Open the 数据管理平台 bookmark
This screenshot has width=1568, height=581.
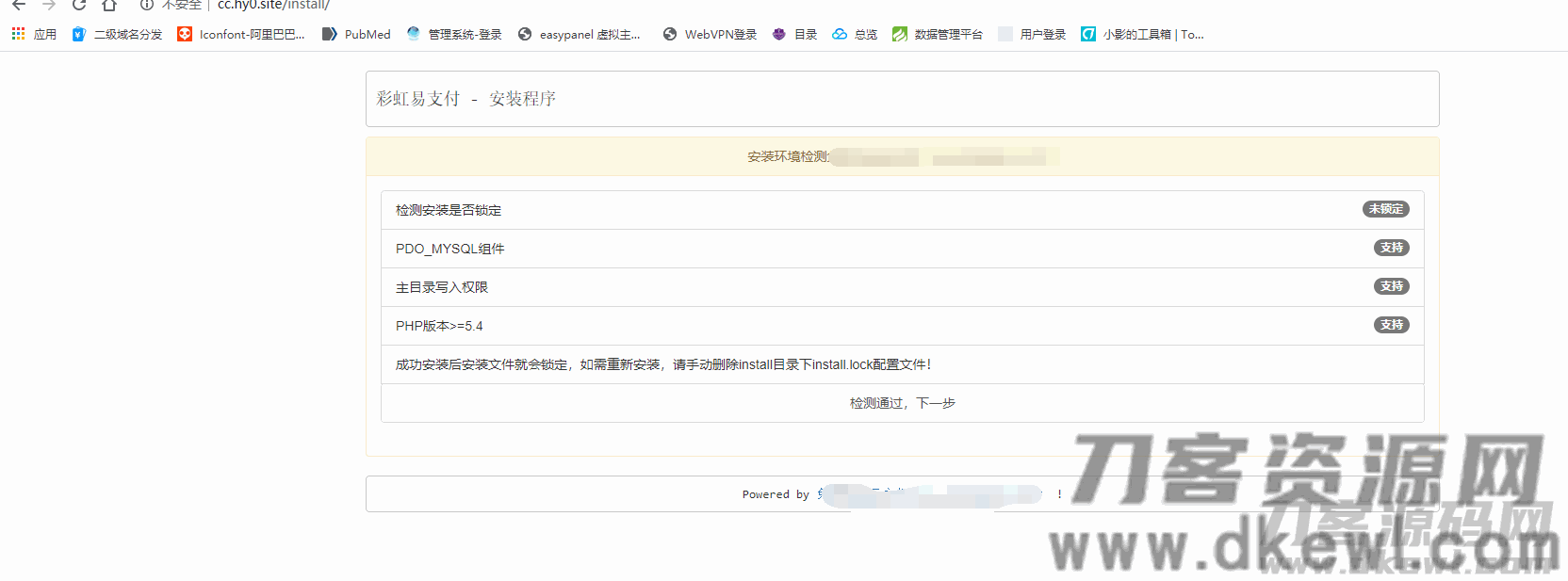[938, 35]
